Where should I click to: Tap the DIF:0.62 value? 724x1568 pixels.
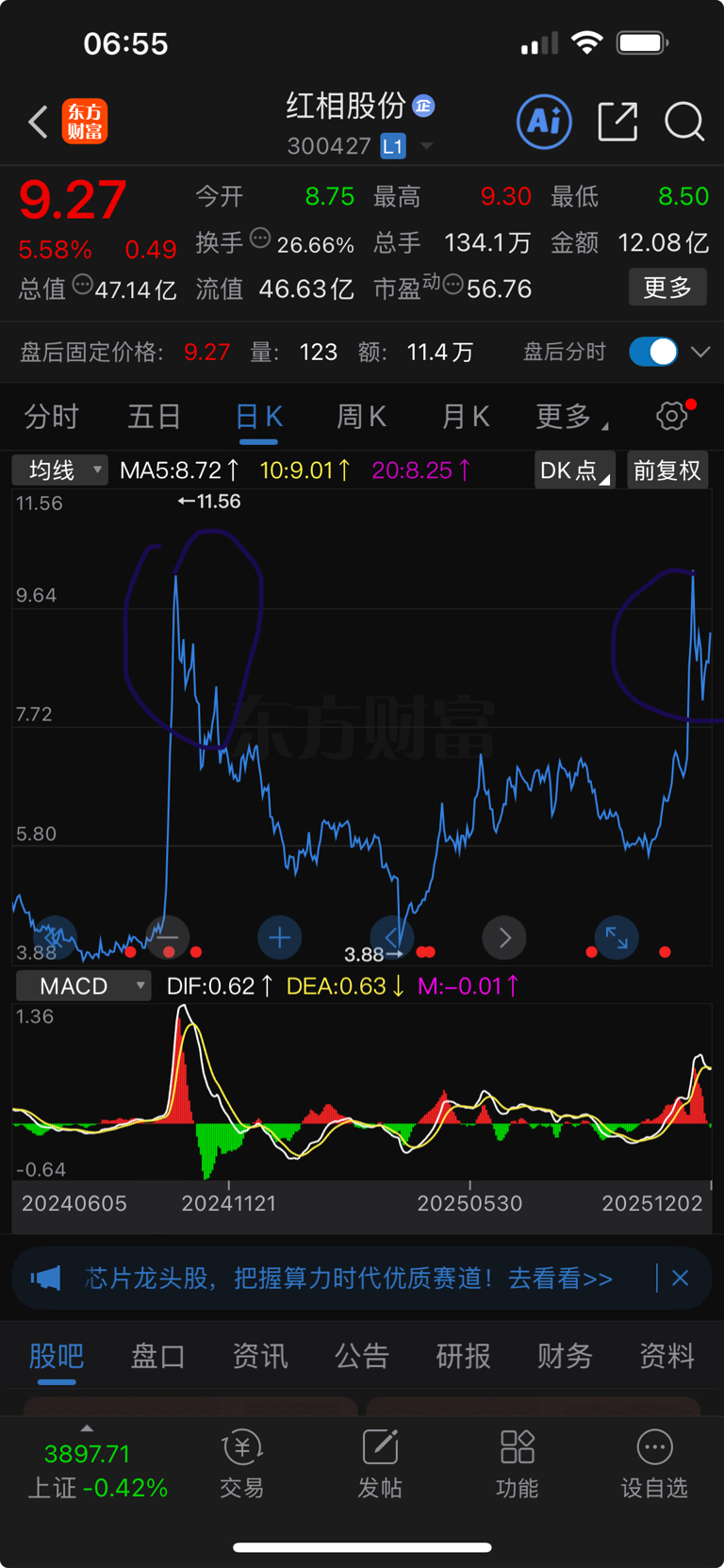tap(220, 986)
